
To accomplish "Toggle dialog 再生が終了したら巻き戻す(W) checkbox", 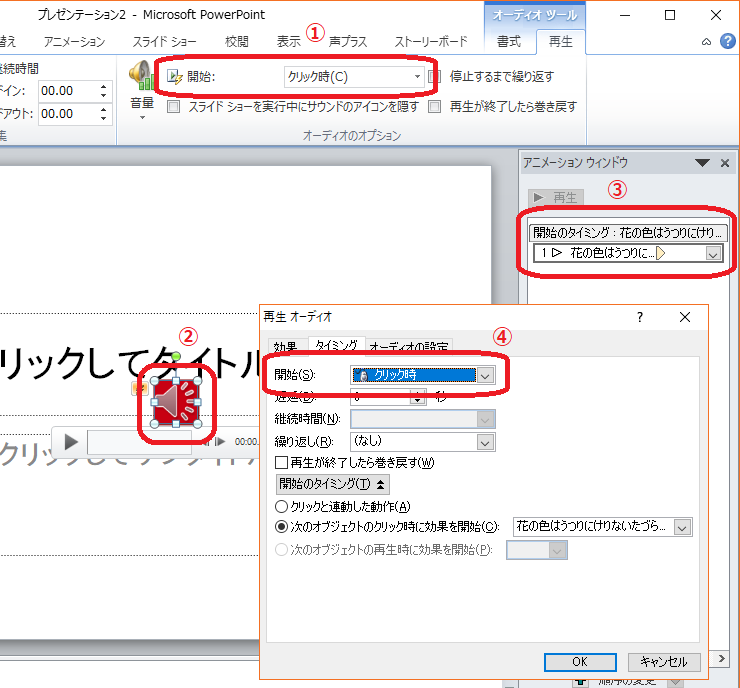I will coord(281,462).
